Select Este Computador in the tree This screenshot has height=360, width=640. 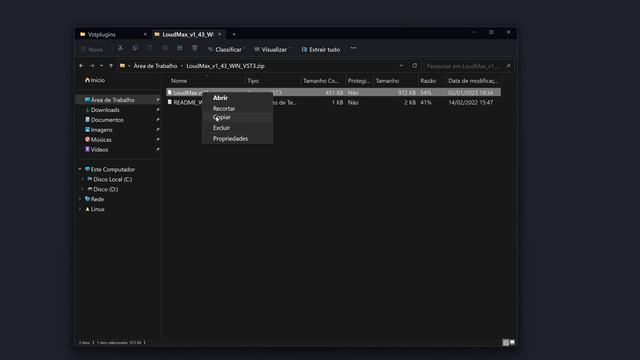(x=109, y=169)
